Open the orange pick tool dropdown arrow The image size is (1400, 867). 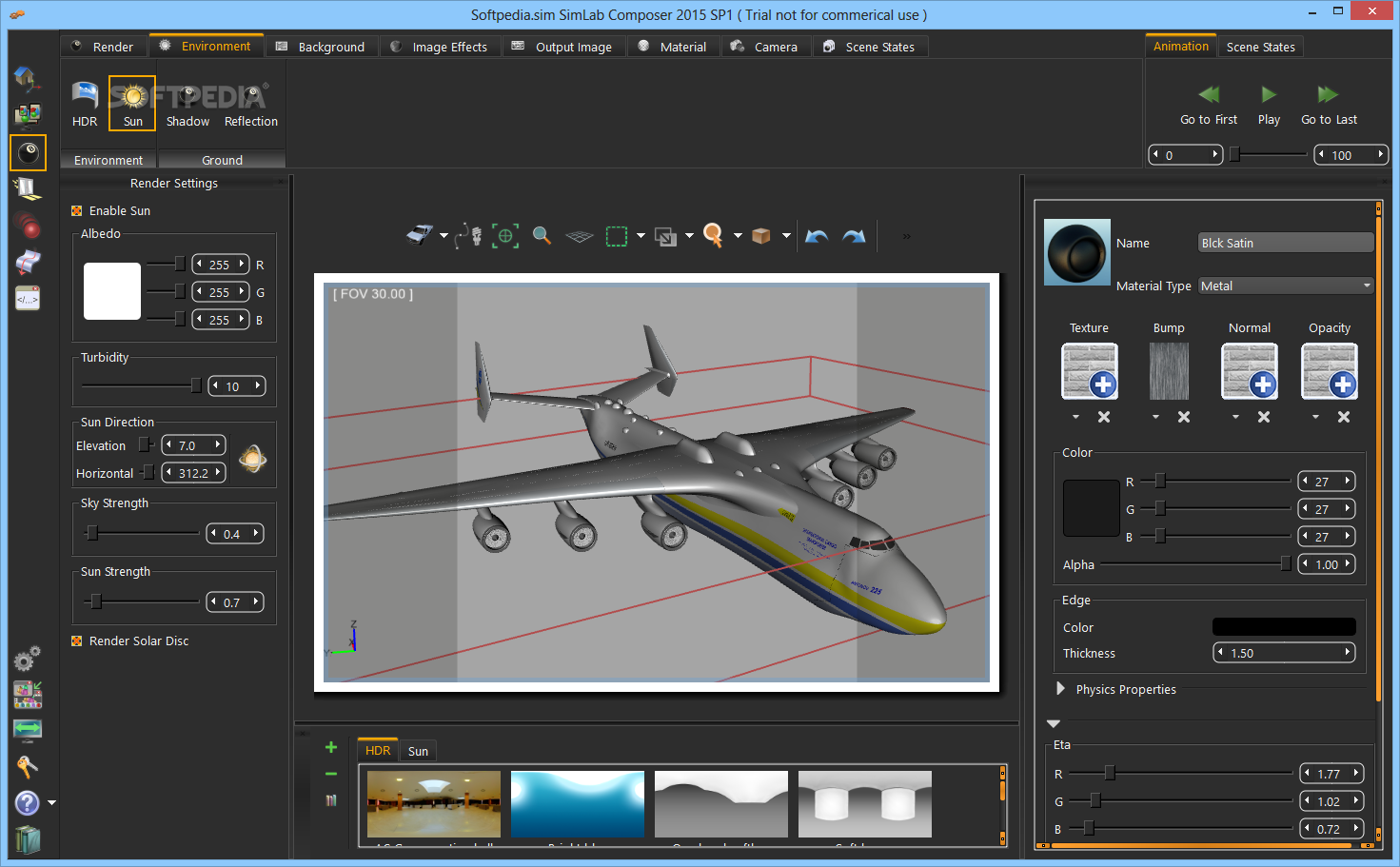tap(738, 235)
